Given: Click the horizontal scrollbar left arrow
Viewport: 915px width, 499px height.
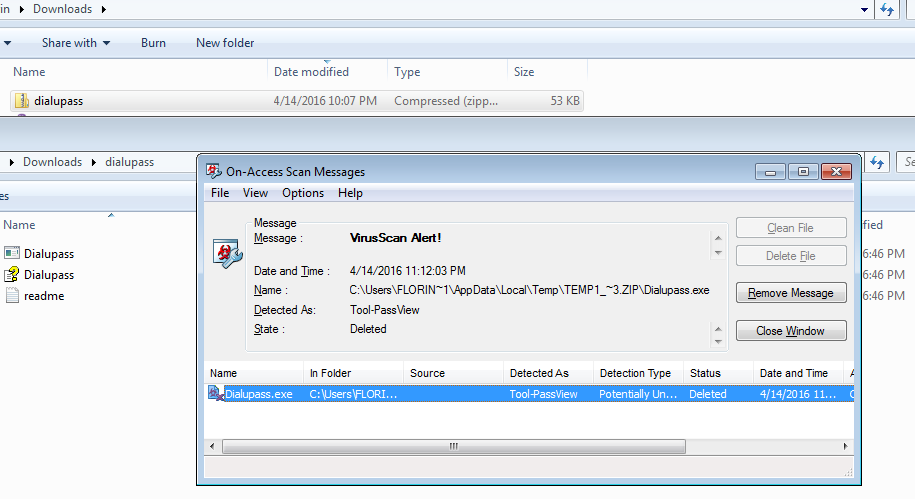Looking at the screenshot, I should (212, 446).
